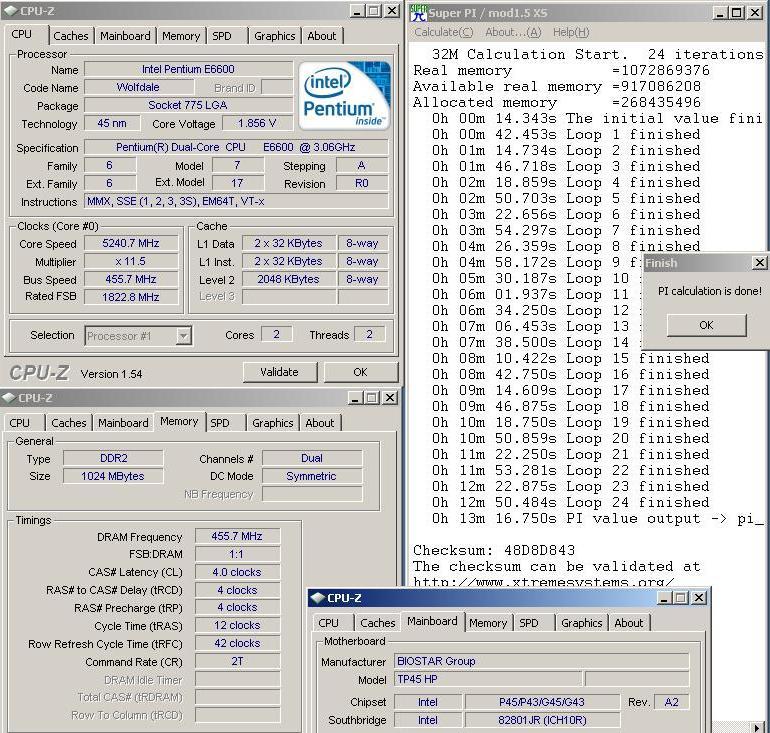Select CPU tab in the Mainboard CPU-Z window
Viewport: 770px width, 733px height.
328,623
